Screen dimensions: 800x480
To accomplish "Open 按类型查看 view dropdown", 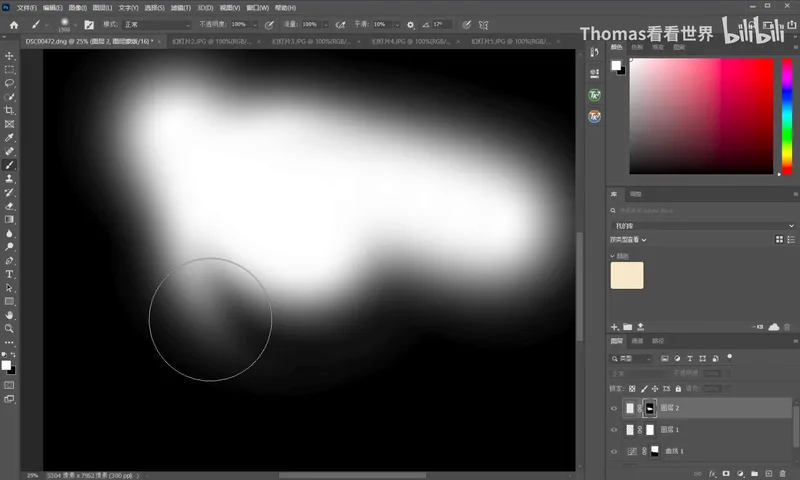I will (x=628, y=240).
